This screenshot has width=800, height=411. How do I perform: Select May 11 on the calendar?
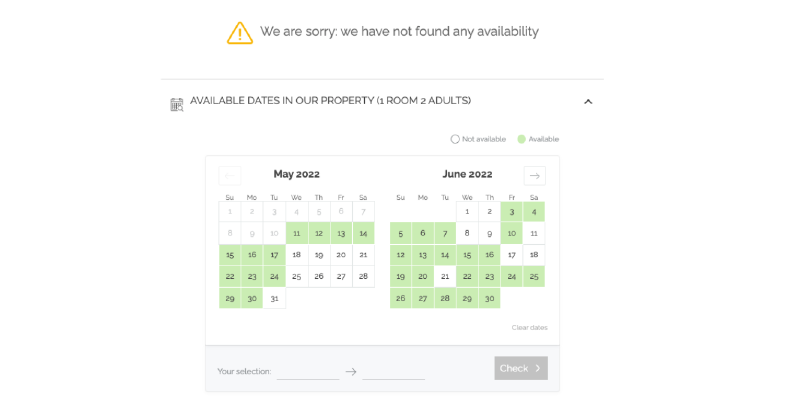click(x=296, y=233)
